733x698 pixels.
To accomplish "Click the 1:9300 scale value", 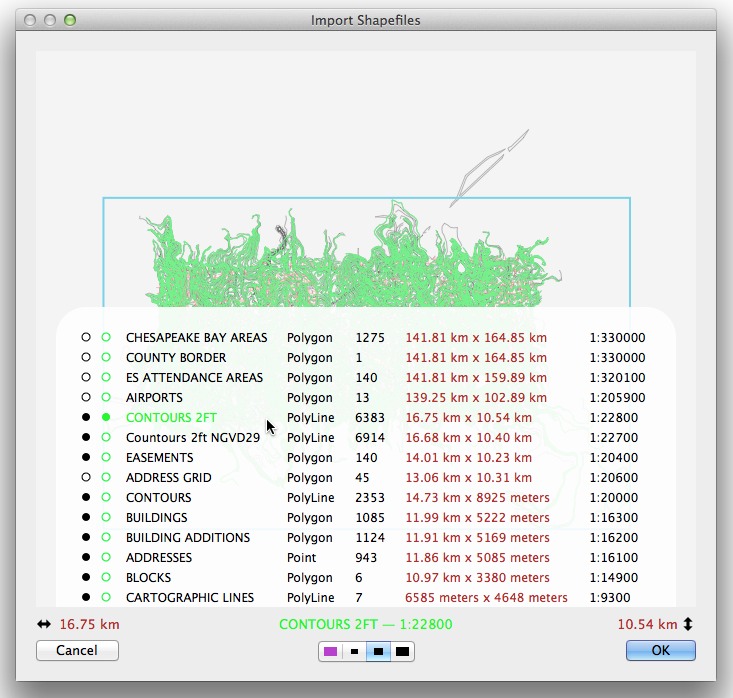I will click(610, 597).
